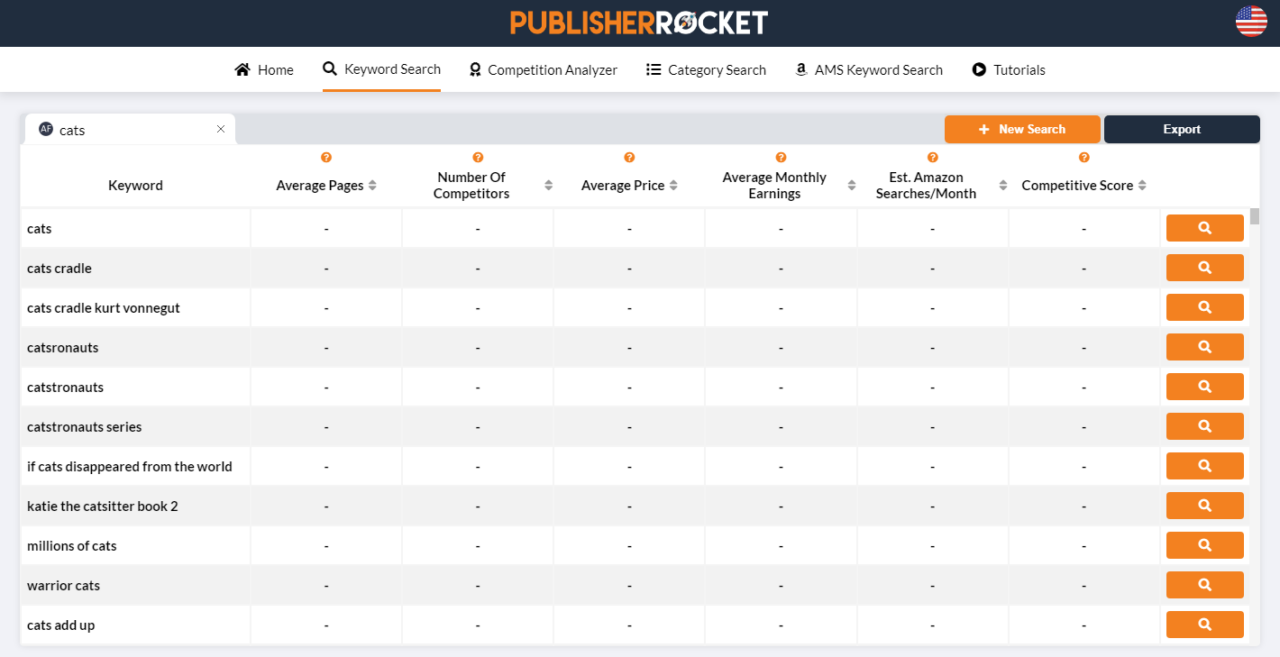Click the magnifier button on the 'warrior cats' row
Image resolution: width=1280 pixels, height=657 pixels.
pos(1204,584)
